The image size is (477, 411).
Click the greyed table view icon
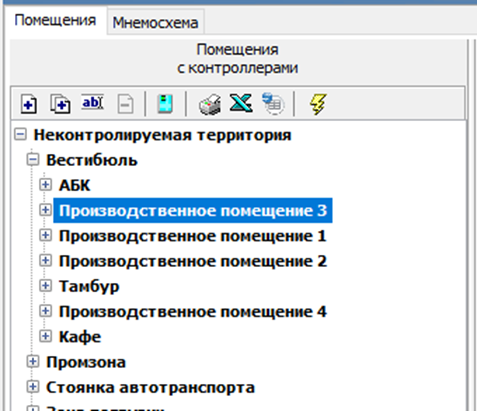273,104
